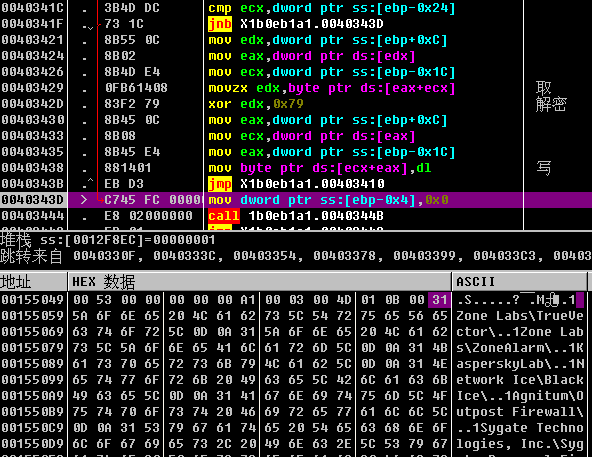Click ASCII text 's\ZoneAlarm\..1K'

coord(520,348)
